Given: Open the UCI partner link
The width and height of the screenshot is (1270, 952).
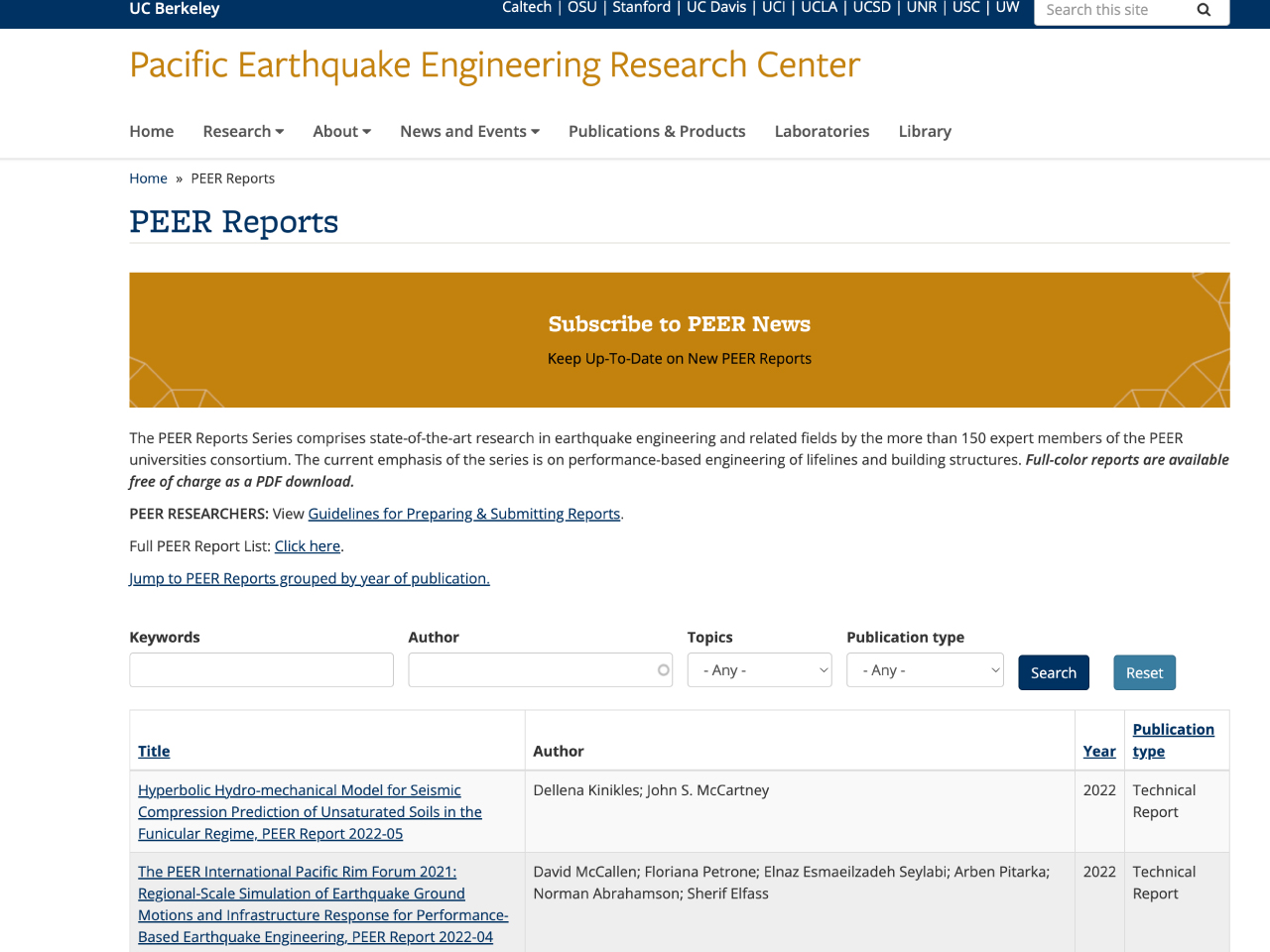Looking at the screenshot, I should point(774,8).
